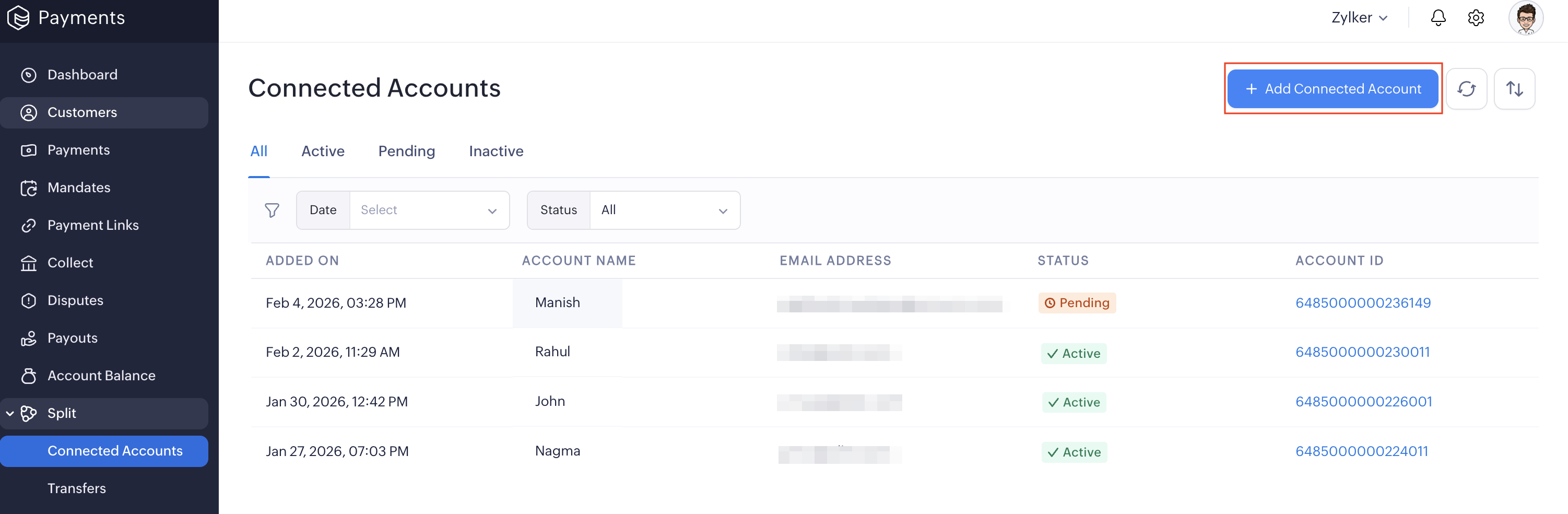Click the Add Connected Account button

(1332, 89)
